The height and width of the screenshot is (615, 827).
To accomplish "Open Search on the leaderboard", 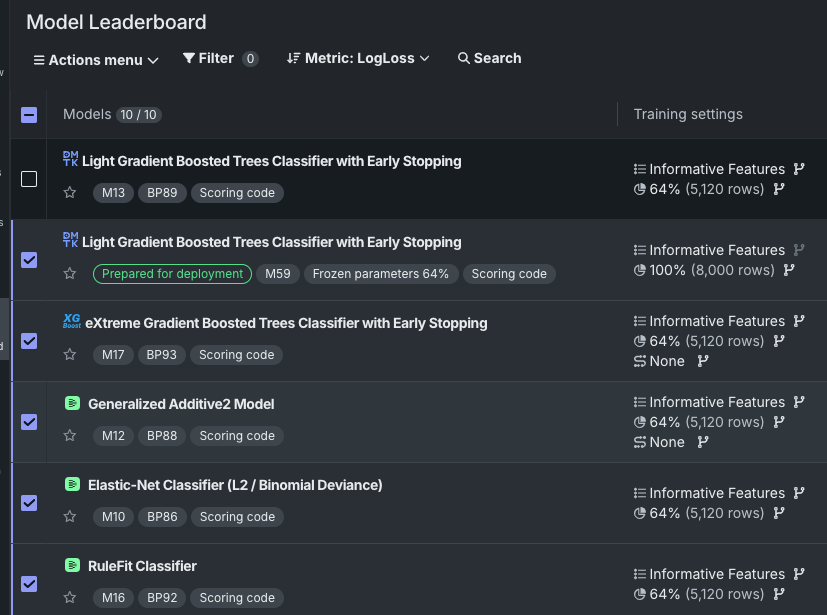I will [x=489, y=59].
